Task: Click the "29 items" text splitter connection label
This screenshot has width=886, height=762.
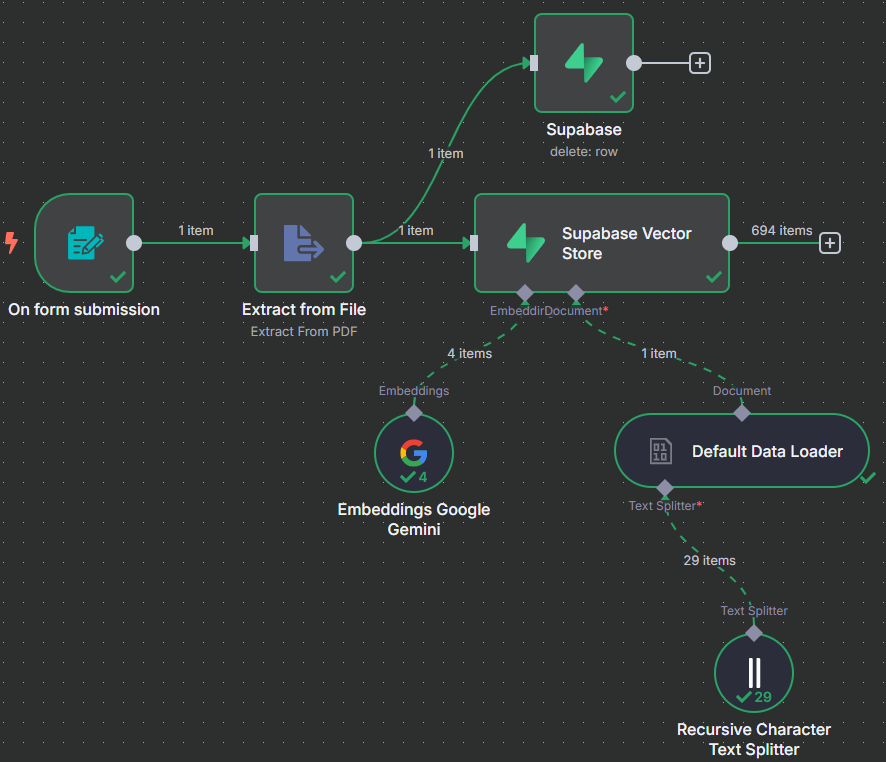Action: pyautogui.click(x=710, y=560)
